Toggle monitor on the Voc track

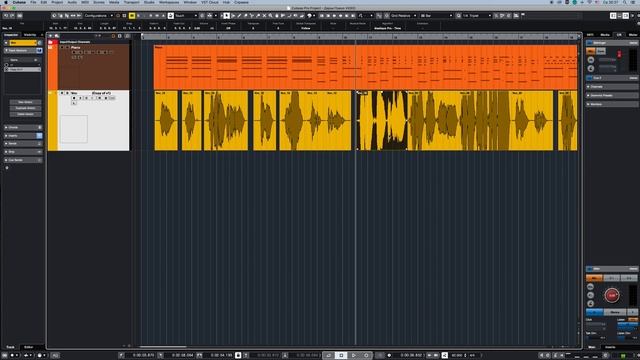pos(80,98)
